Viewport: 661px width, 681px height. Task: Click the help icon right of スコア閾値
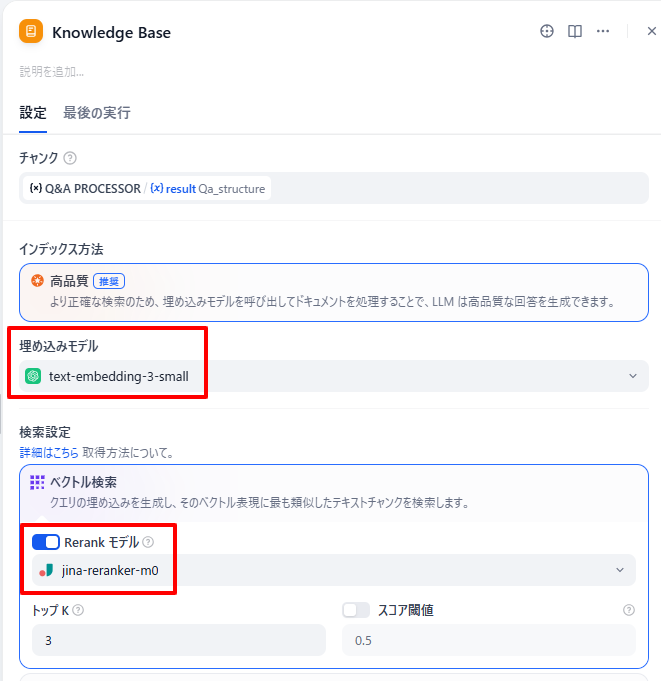tap(629, 610)
